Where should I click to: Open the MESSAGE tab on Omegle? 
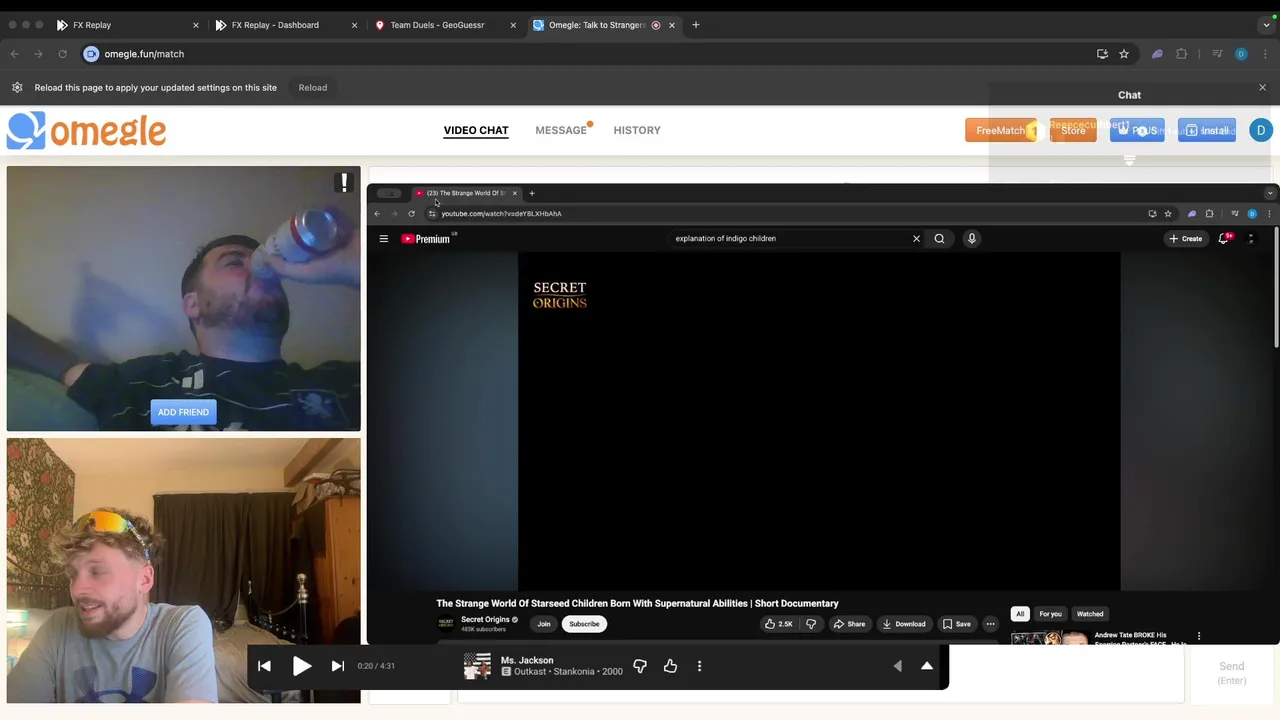tap(561, 130)
